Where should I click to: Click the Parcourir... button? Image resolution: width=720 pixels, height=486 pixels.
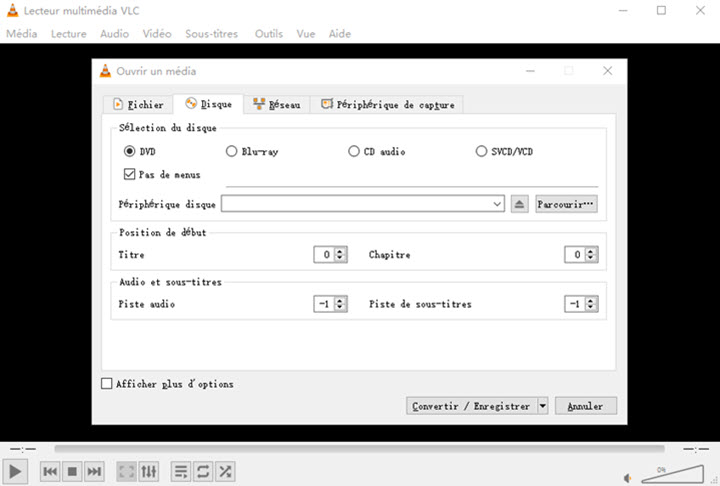pyautogui.click(x=566, y=204)
